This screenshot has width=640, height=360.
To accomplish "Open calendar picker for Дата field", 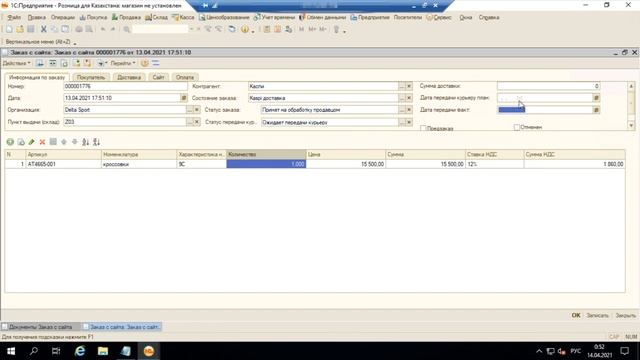I will tap(184, 98).
